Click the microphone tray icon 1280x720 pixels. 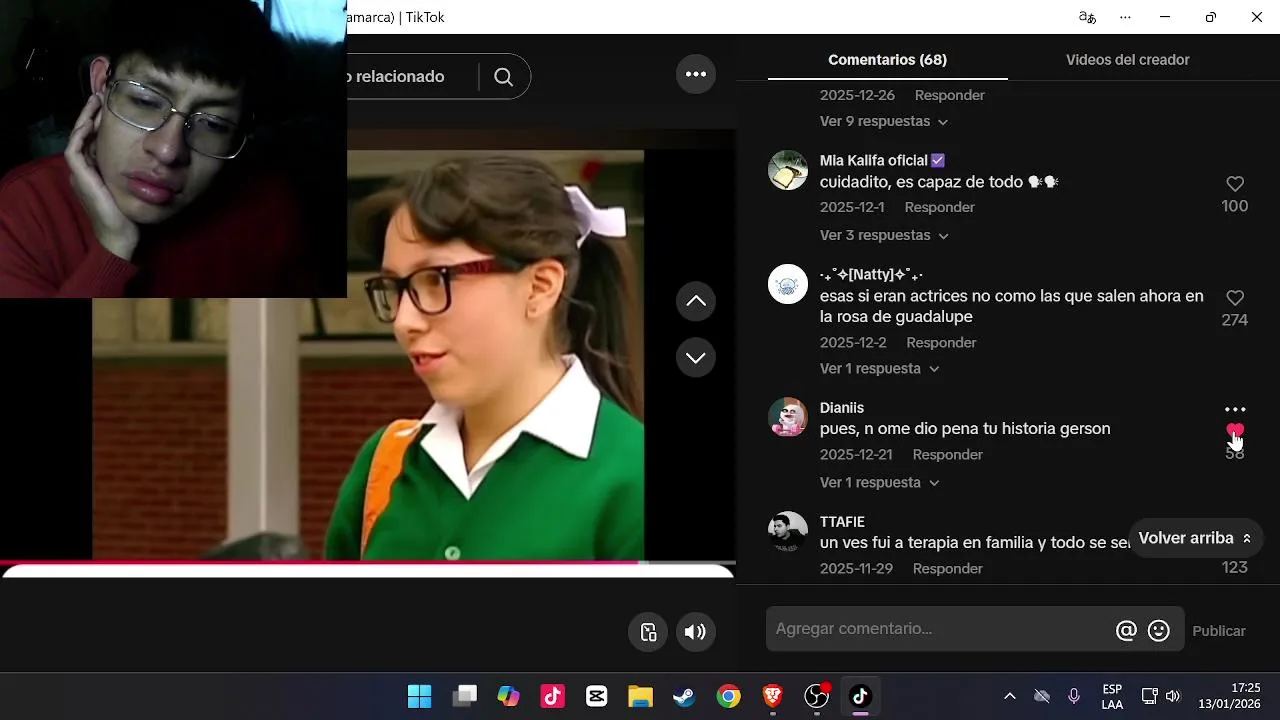pos(1074,696)
